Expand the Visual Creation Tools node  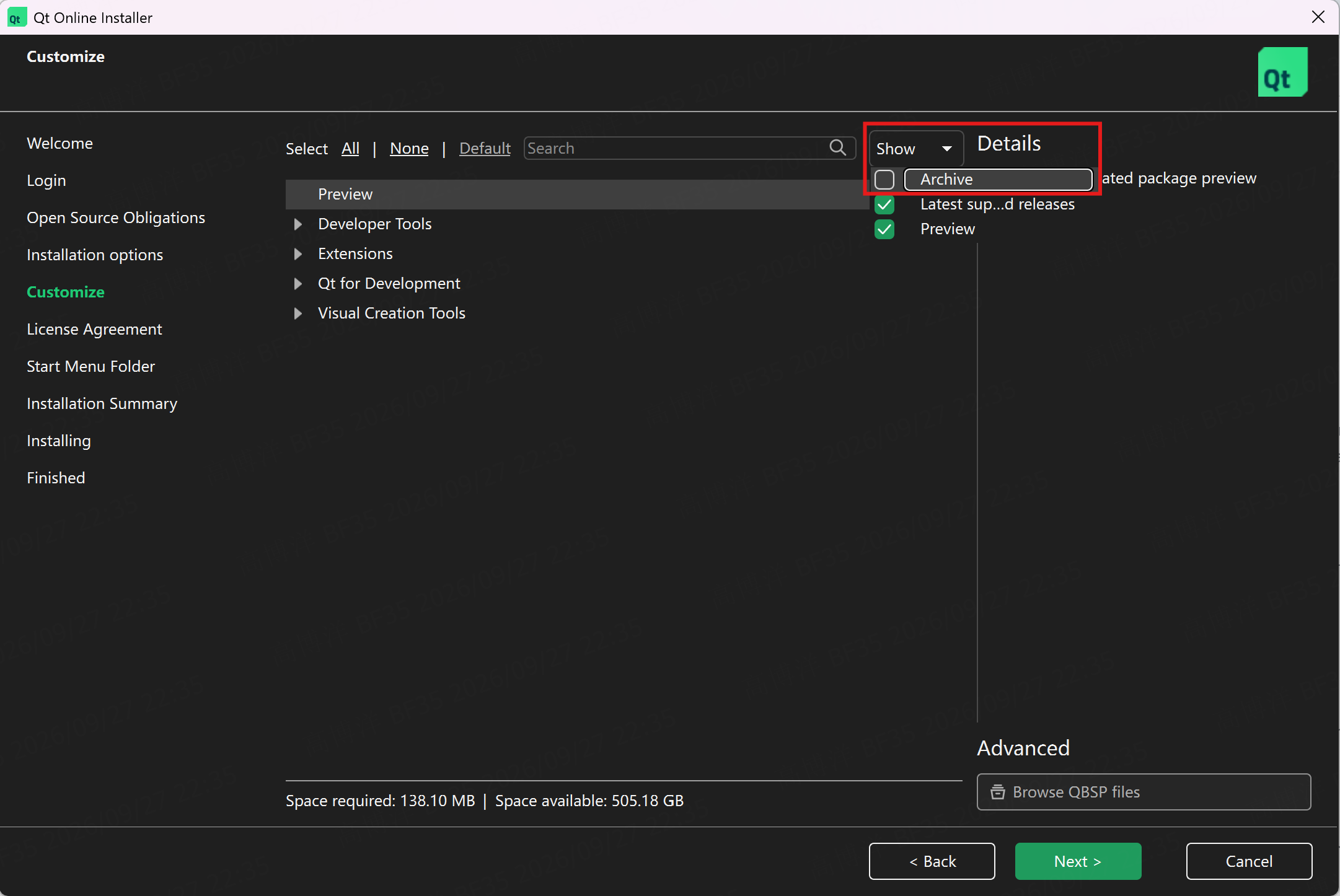[x=298, y=313]
